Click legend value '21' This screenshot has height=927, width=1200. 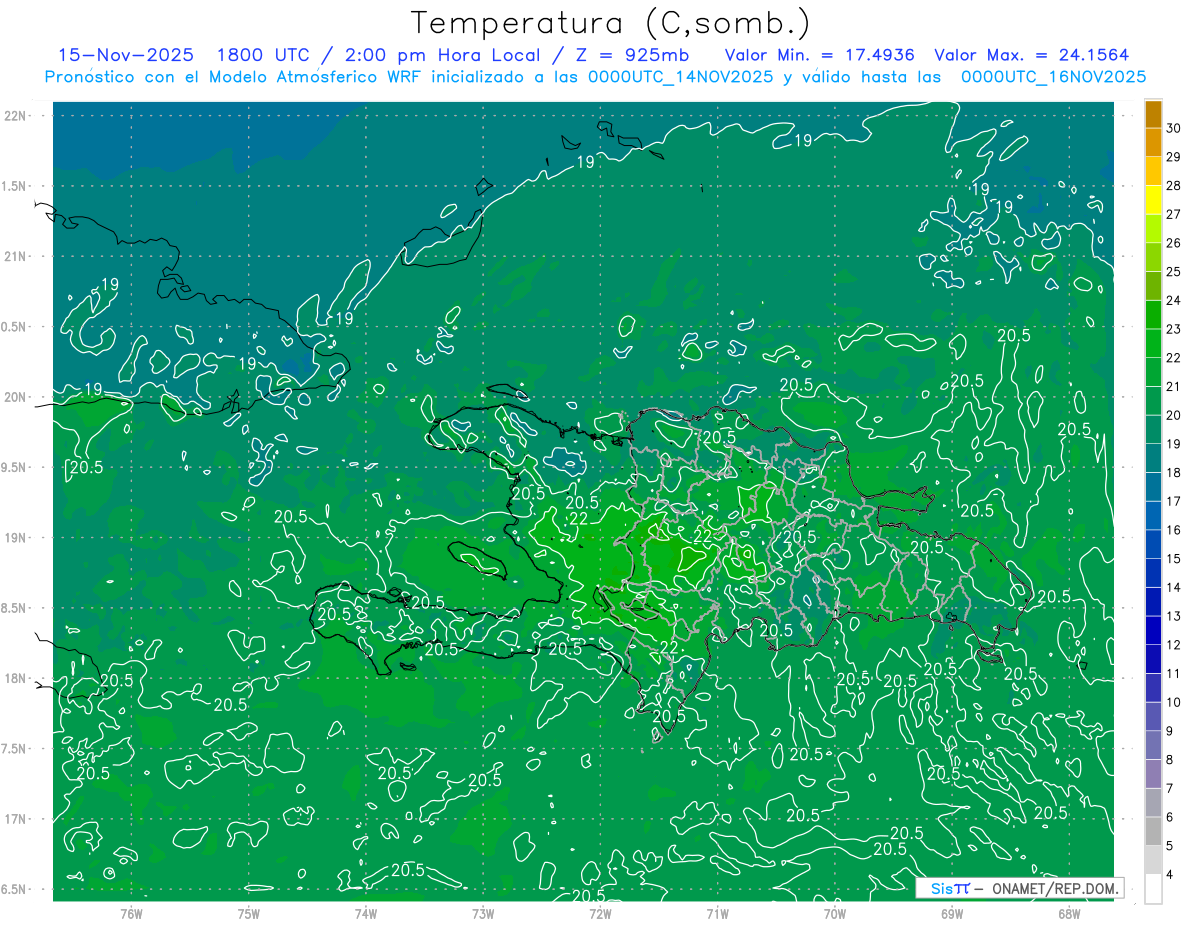tap(1175, 387)
